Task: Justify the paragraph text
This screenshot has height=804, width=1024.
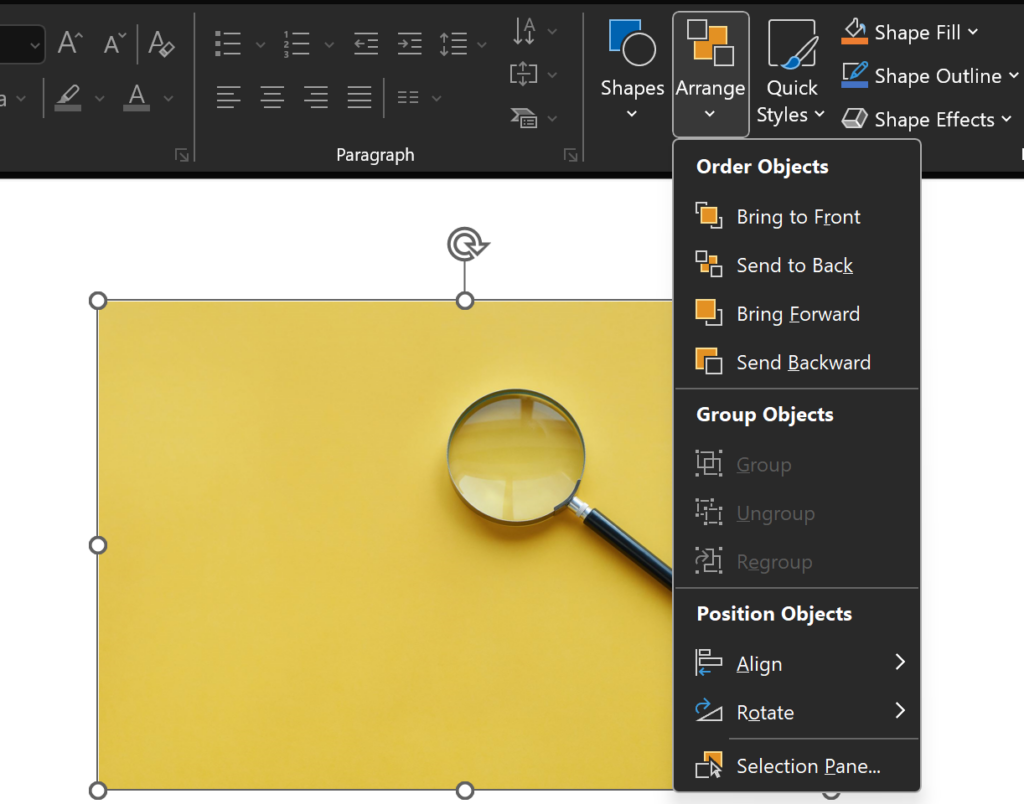Action: tap(359, 98)
